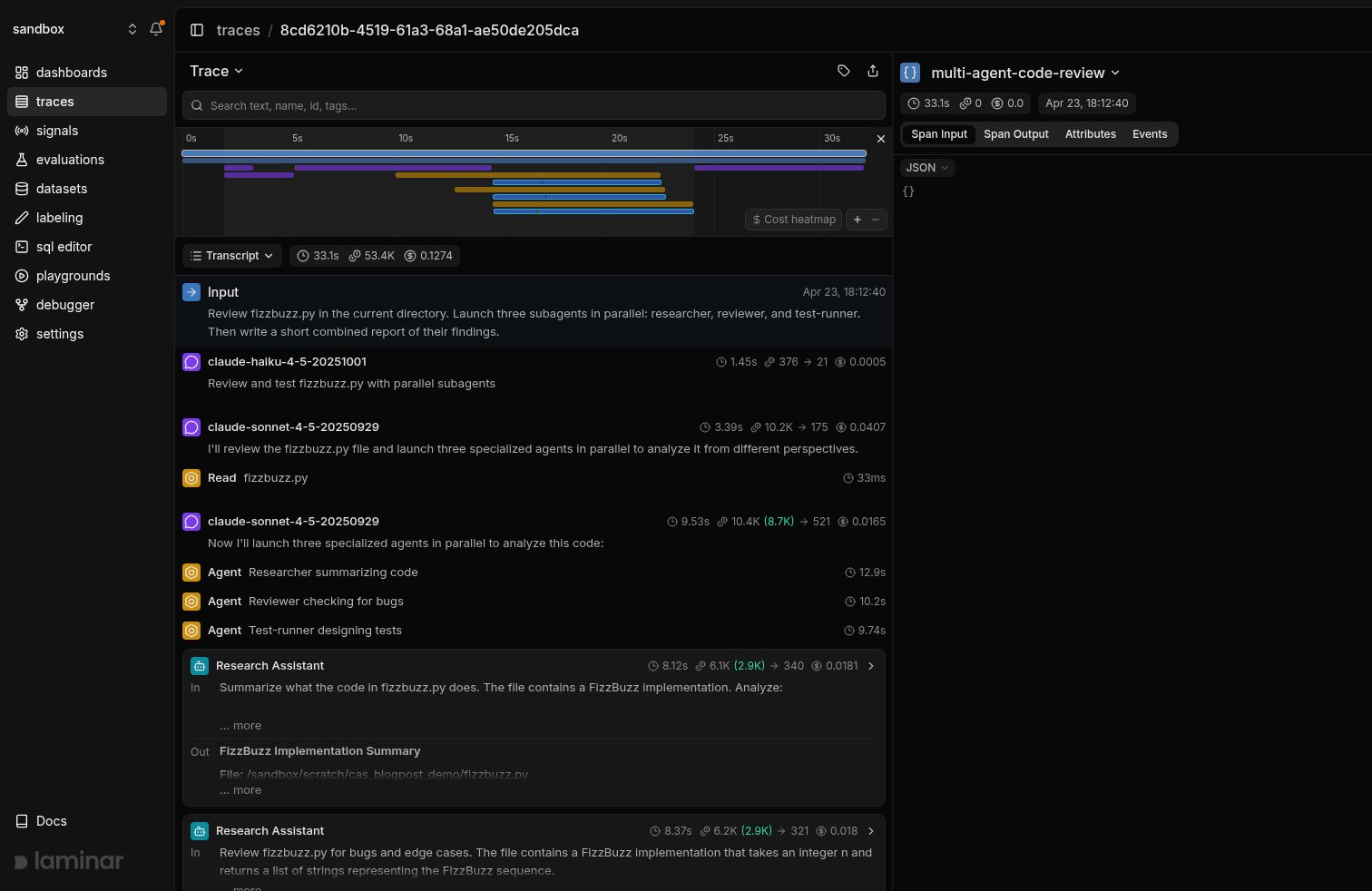Image resolution: width=1372 pixels, height=891 pixels.
Task: Open the signals sidebar item
Action: 87,131
